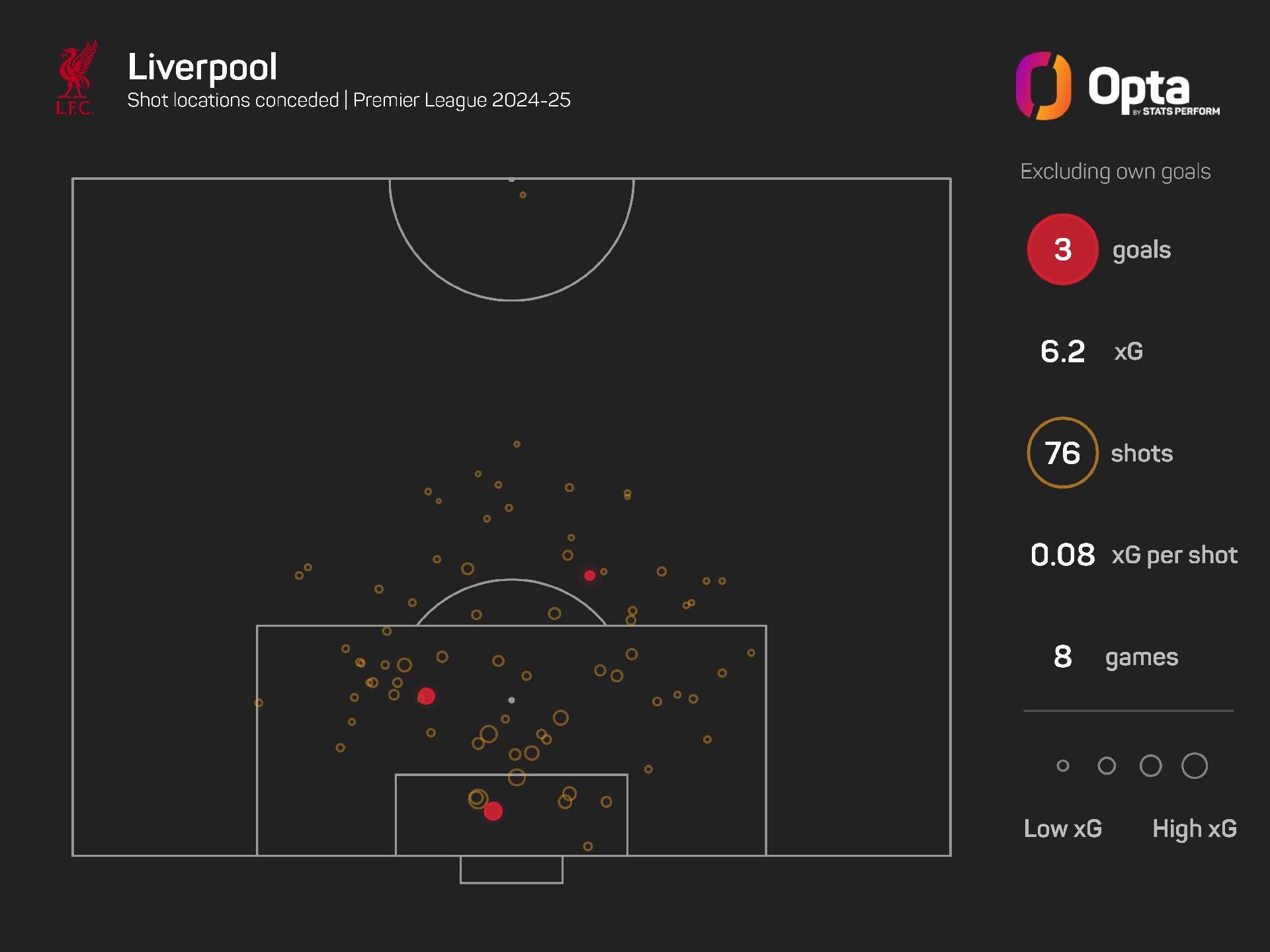Click the 0.08 xG per shot value
This screenshot has width=1270, height=952.
pos(1062,555)
